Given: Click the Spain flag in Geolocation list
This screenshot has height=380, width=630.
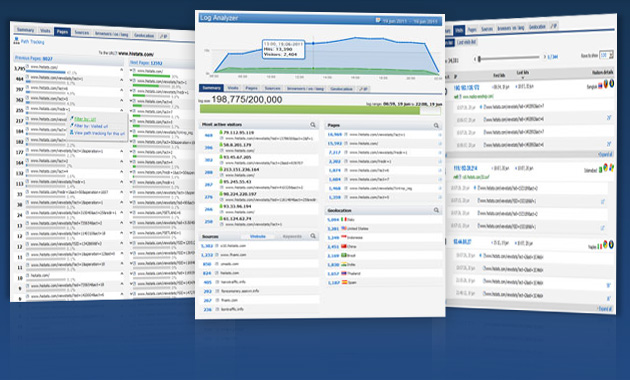Looking at the screenshot, I should point(344,282).
